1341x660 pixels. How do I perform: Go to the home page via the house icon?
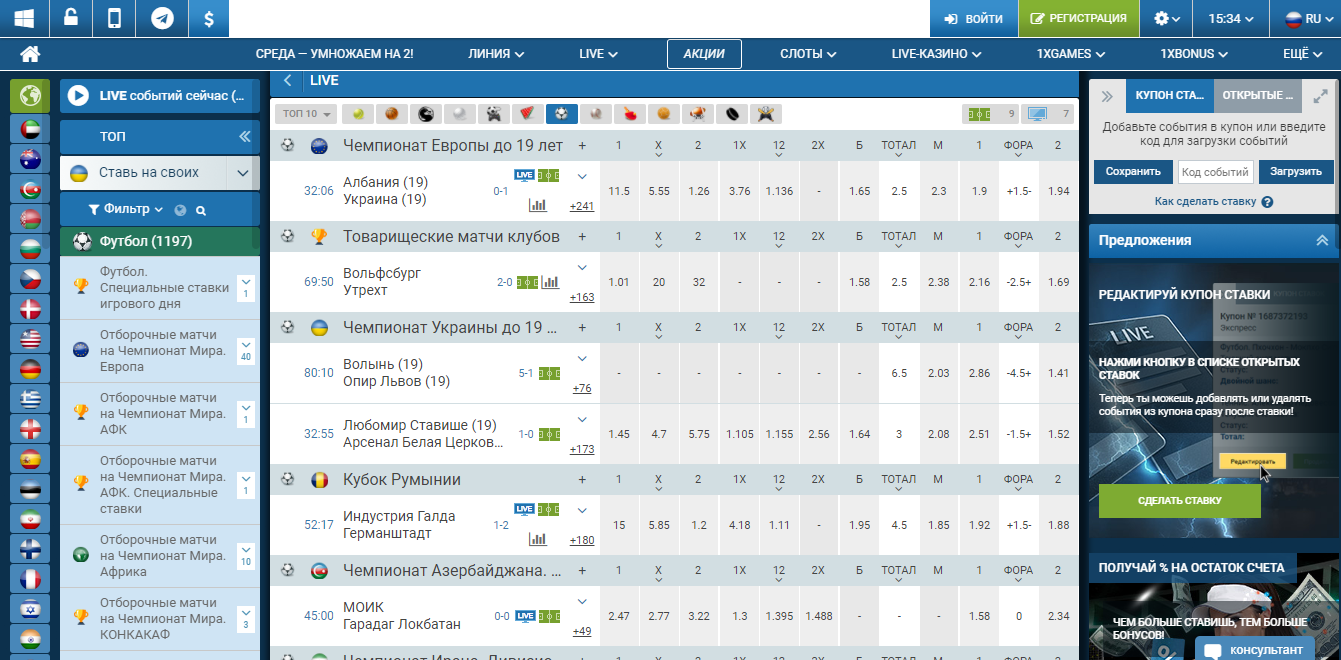point(30,54)
